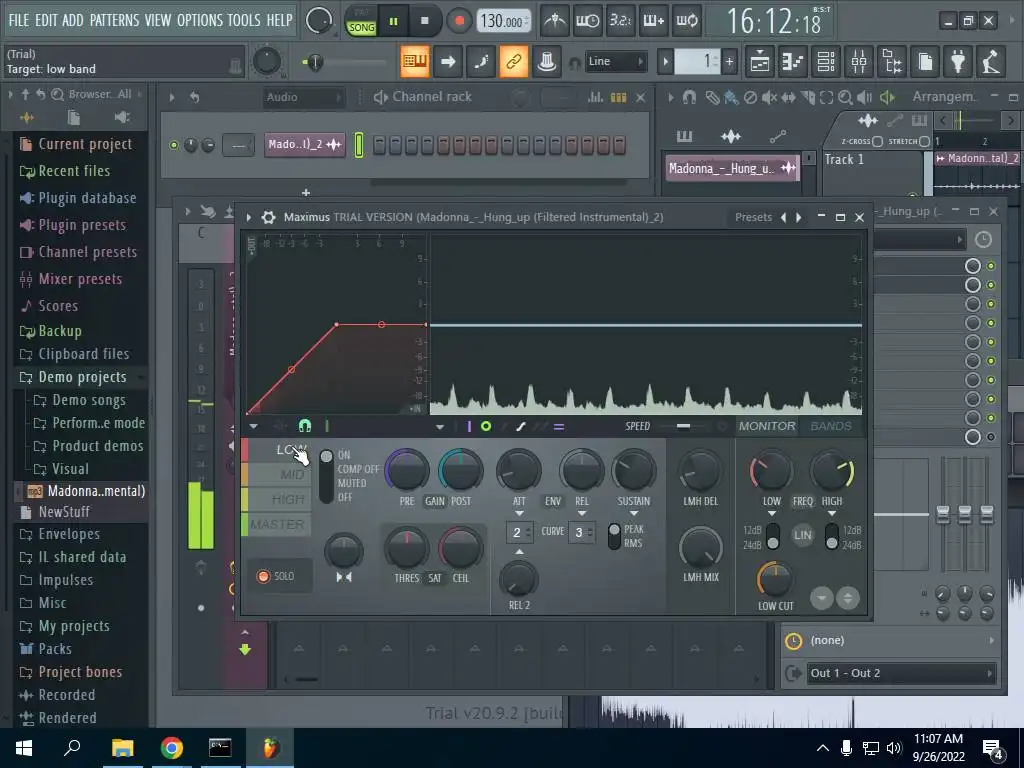Screen dimensions: 1024x768
Task: Toggle the metronome icon
Action: (x=555, y=21)
